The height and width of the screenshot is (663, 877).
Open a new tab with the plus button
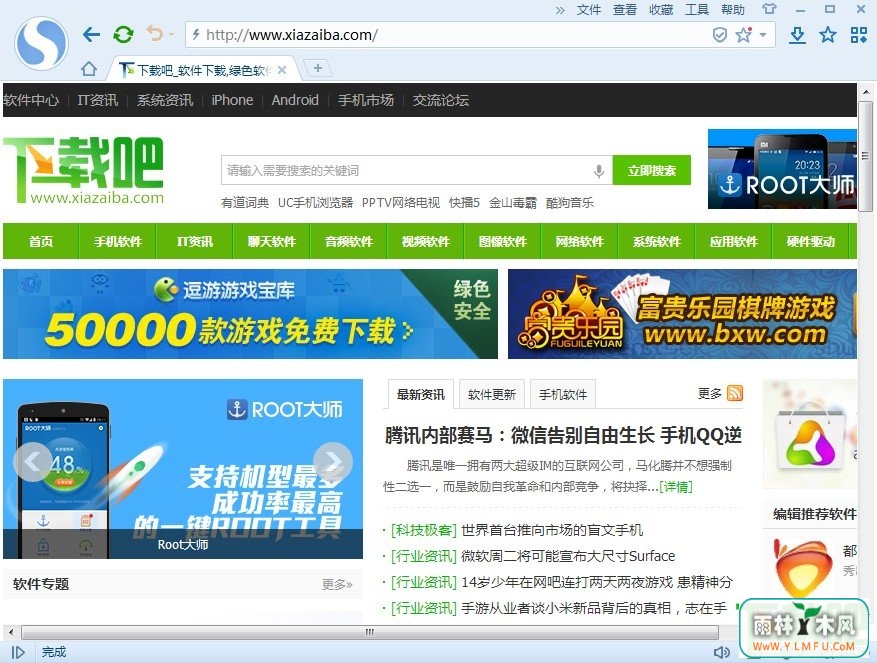pos(318,68)
